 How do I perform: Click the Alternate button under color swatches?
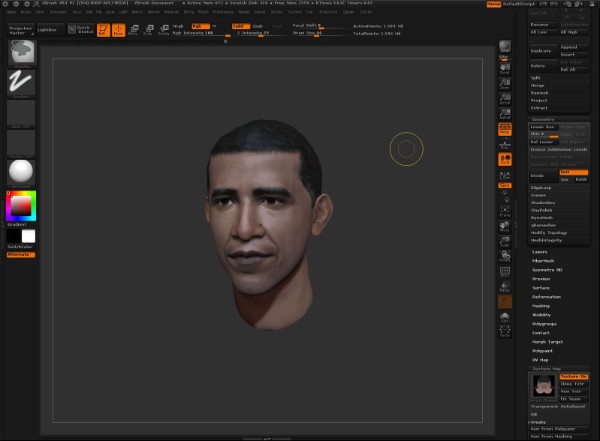[x=21, y=255]
